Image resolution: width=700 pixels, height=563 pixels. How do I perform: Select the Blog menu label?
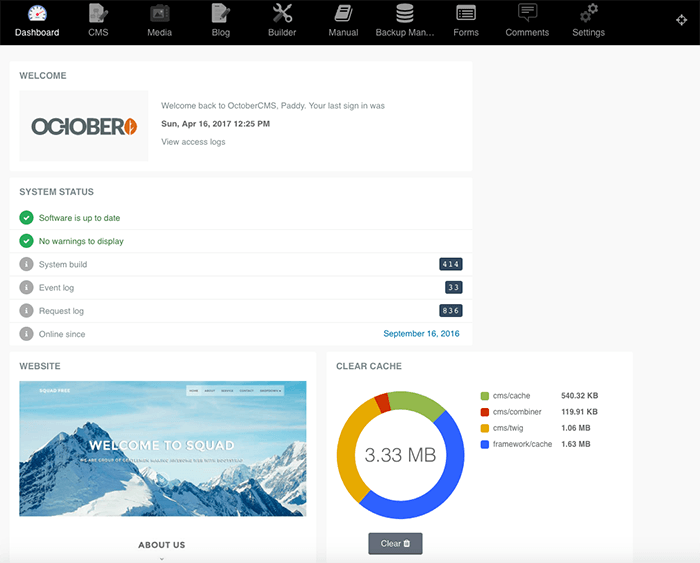click(221, 33)
